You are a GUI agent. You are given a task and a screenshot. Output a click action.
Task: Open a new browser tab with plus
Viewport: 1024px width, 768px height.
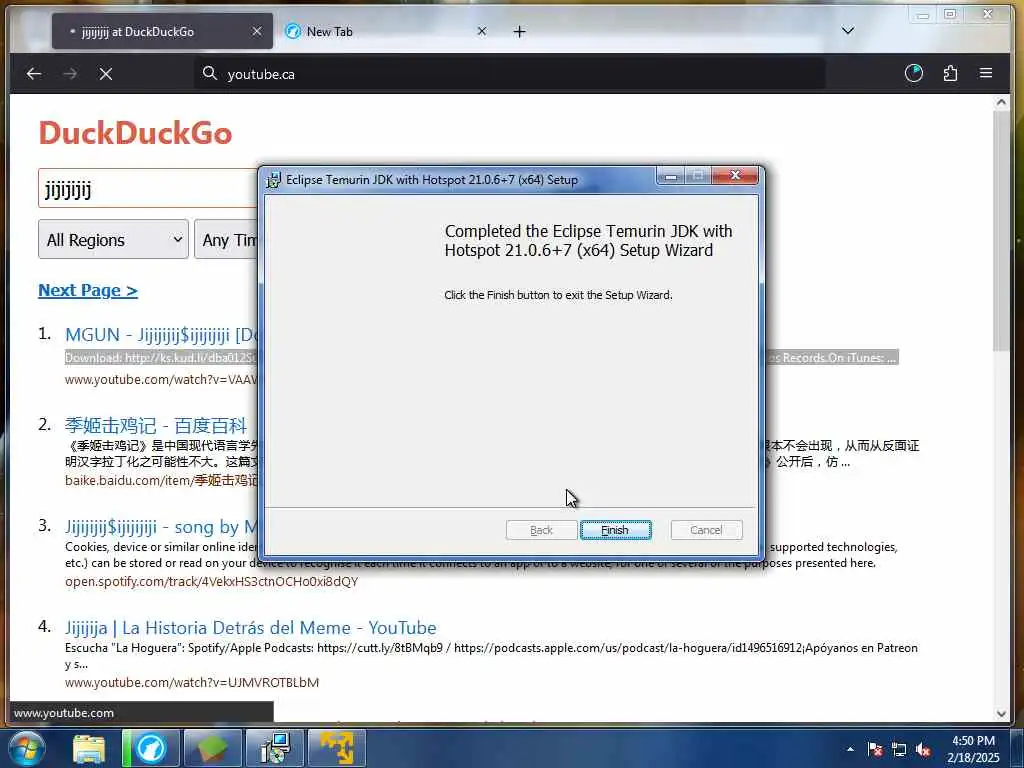pos(519,31)
